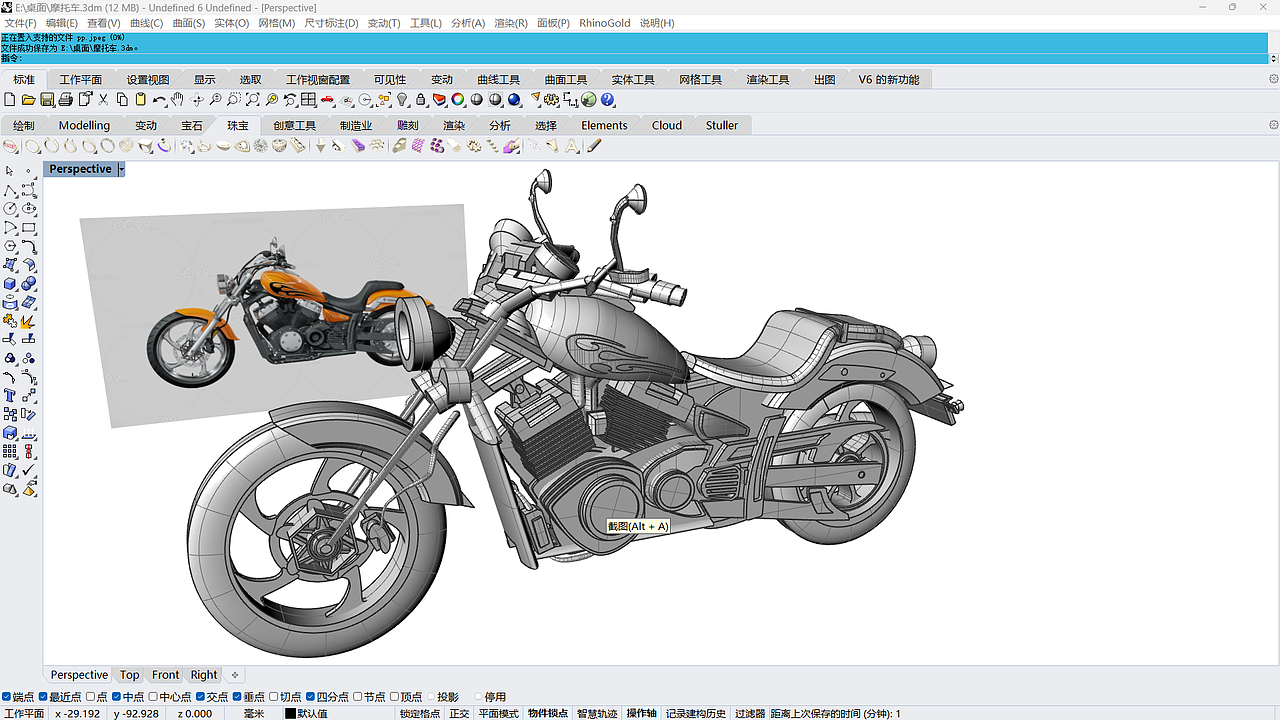Switch to the 曲线工具 toolbar tab
This screenshot has height=720, width=1280.
pos(499,80)
